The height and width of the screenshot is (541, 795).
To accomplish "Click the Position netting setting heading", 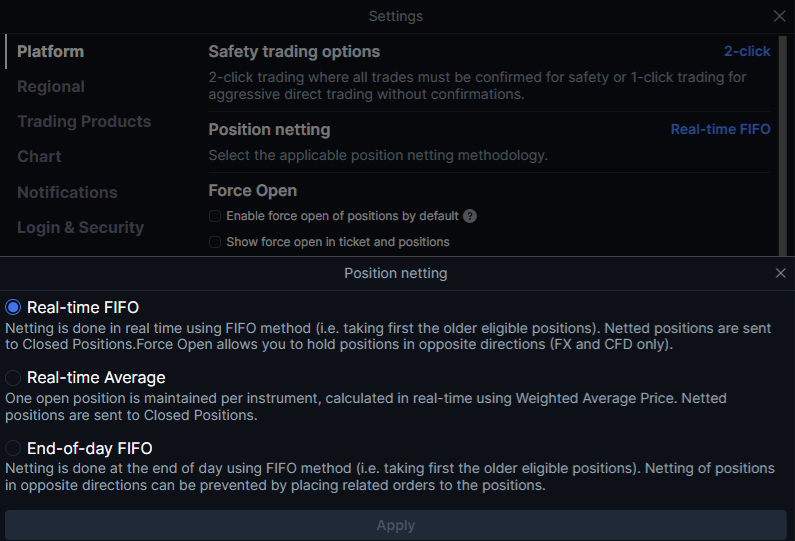I will coord(269,130).
